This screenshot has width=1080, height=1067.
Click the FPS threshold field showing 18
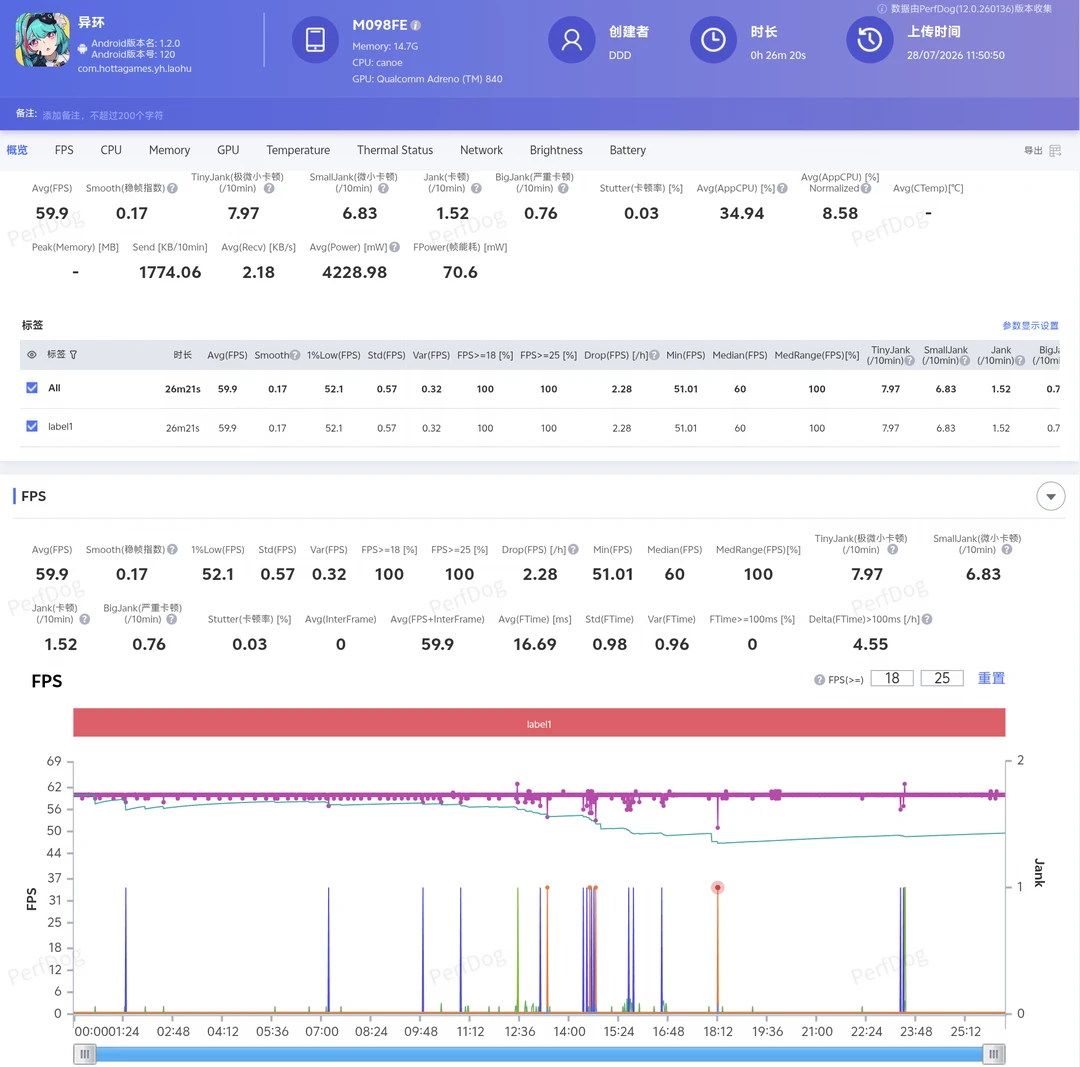(892, 678)
